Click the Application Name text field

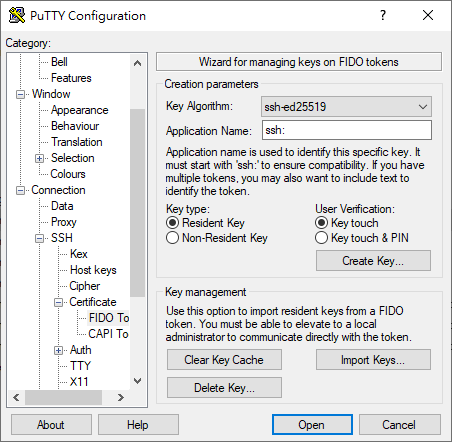(347, 130)
